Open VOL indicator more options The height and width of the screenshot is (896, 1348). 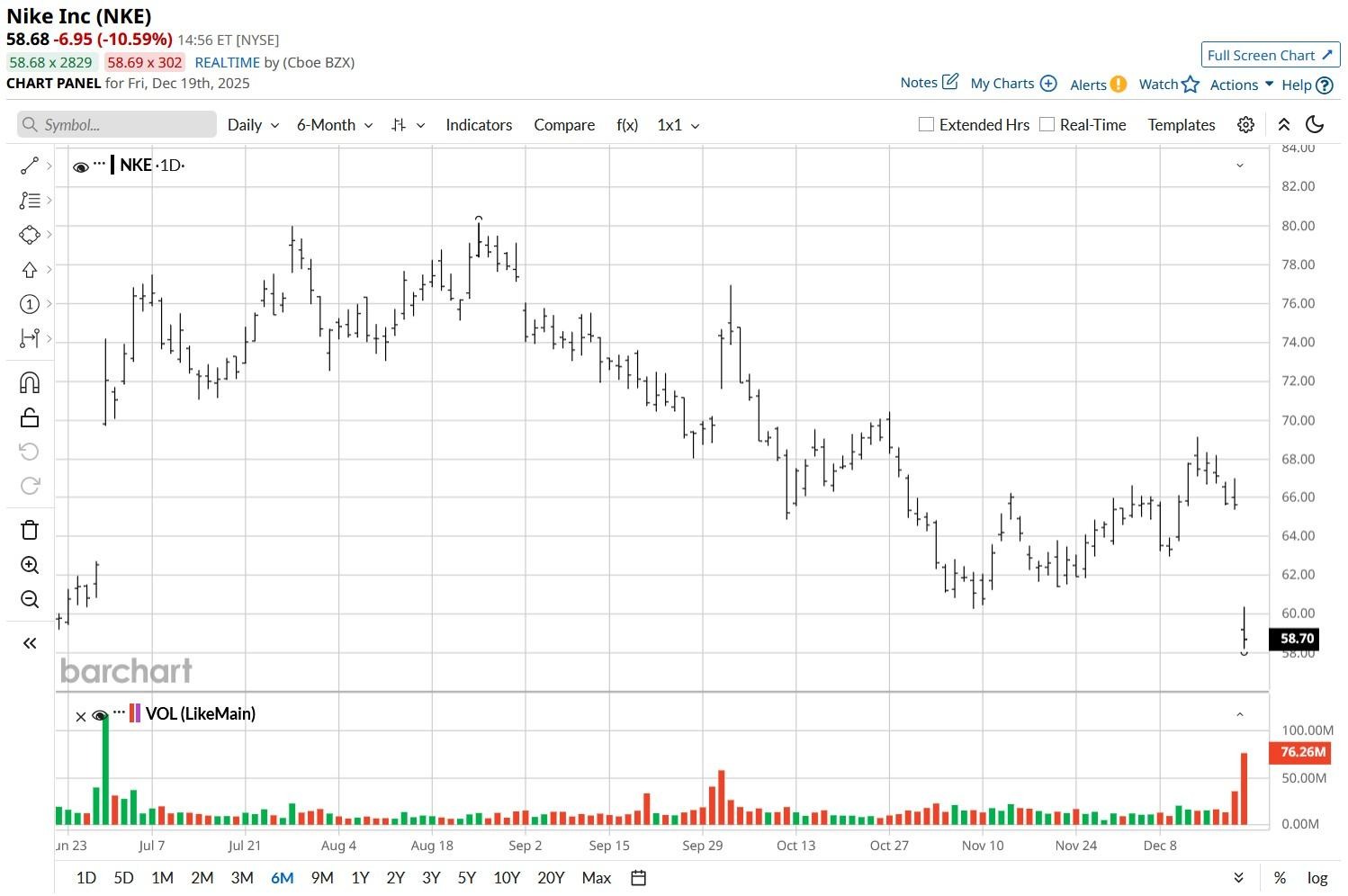click(119, 712)
